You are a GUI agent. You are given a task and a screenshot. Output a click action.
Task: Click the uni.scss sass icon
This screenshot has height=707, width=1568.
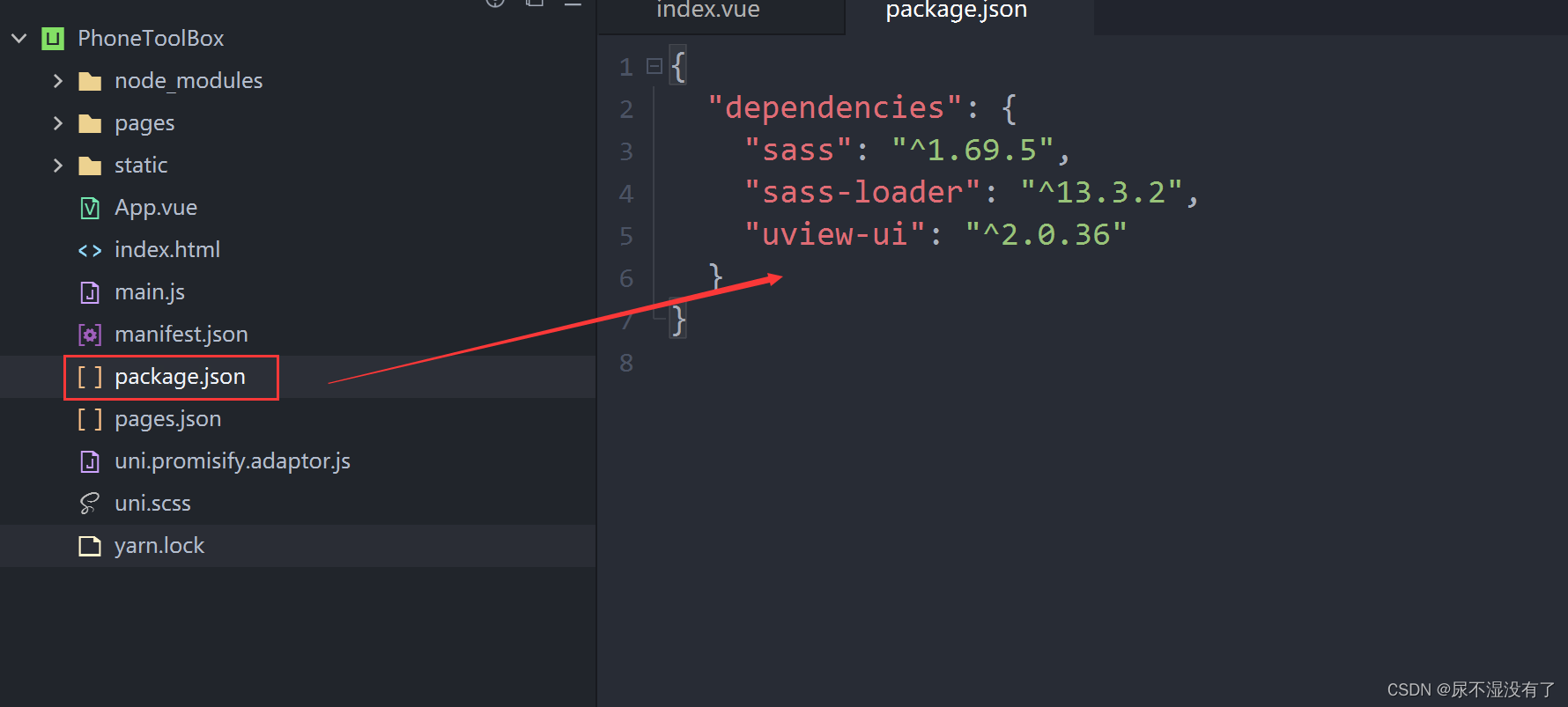(x=90, y=504)
